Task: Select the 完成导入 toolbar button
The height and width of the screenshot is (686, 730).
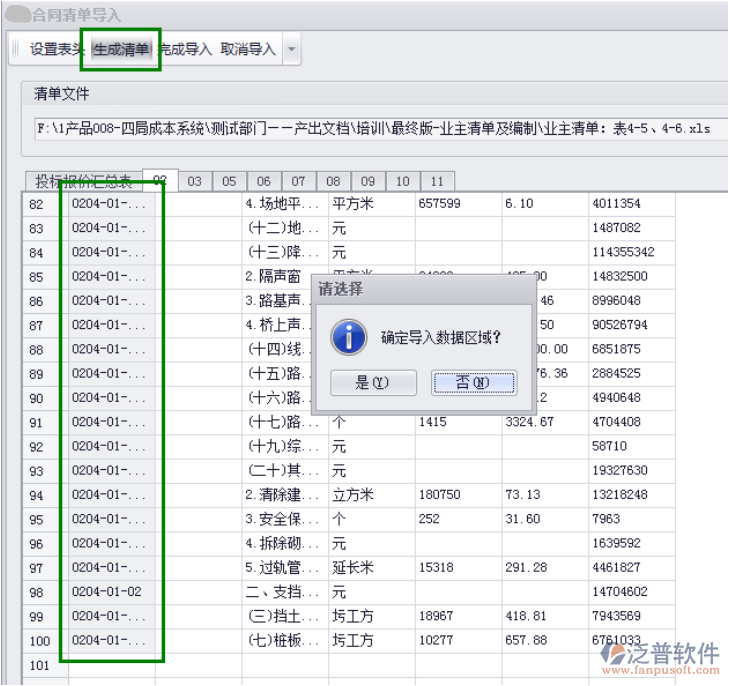Action: coord(185,49)
